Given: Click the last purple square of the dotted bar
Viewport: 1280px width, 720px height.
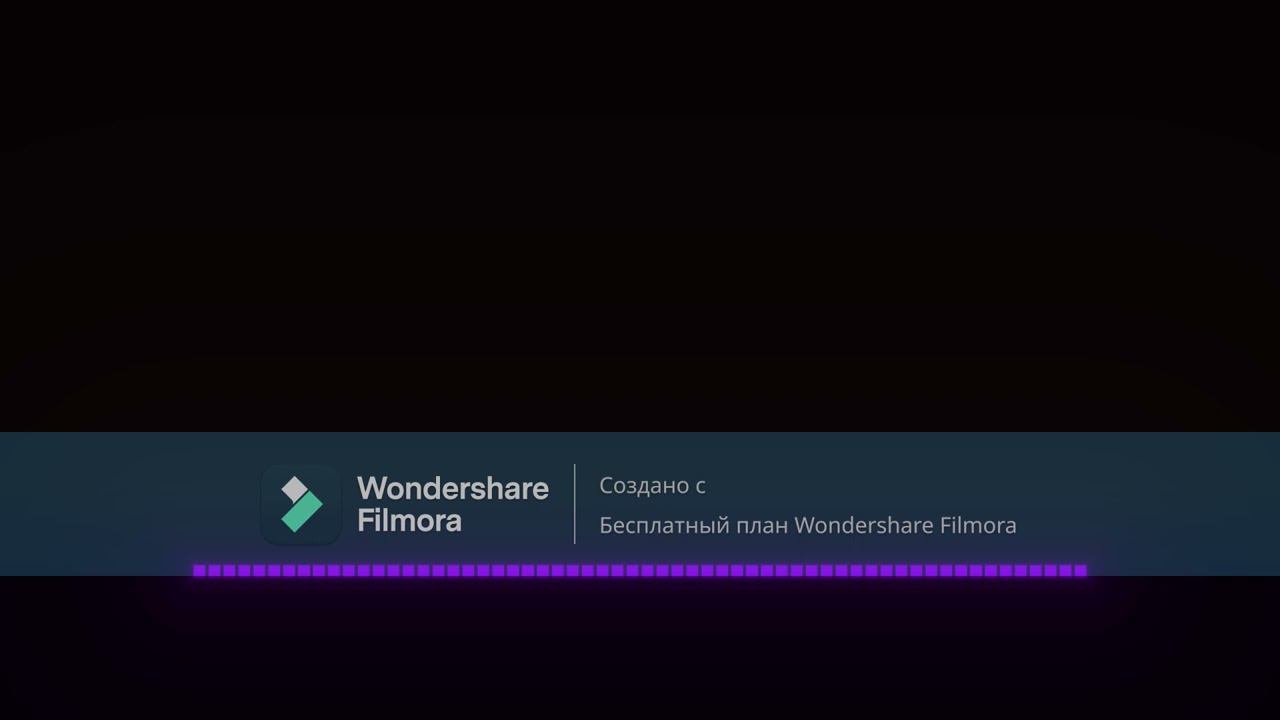Looking at the screenshot, I should 1080,571.
